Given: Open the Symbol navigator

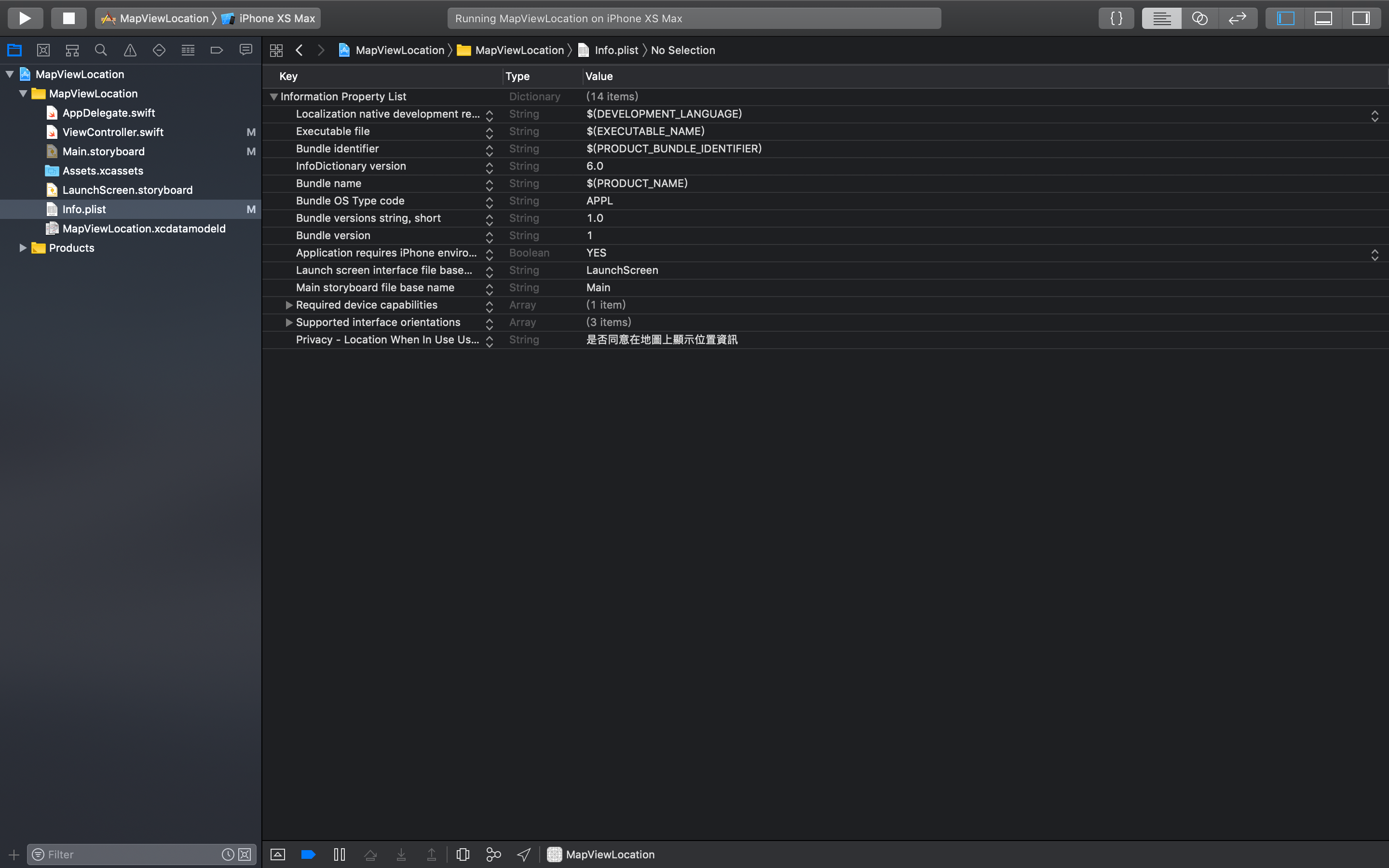Looking at the screenshot, I should [x=72, y=50].
